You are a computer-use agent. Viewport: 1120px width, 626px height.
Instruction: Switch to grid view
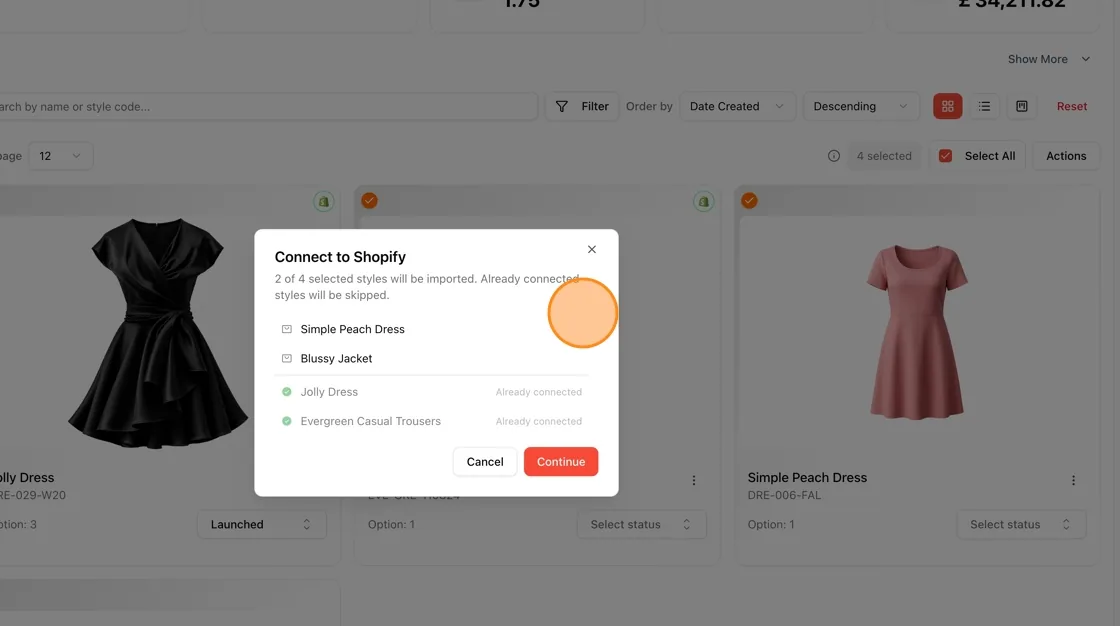coord(948,106)
